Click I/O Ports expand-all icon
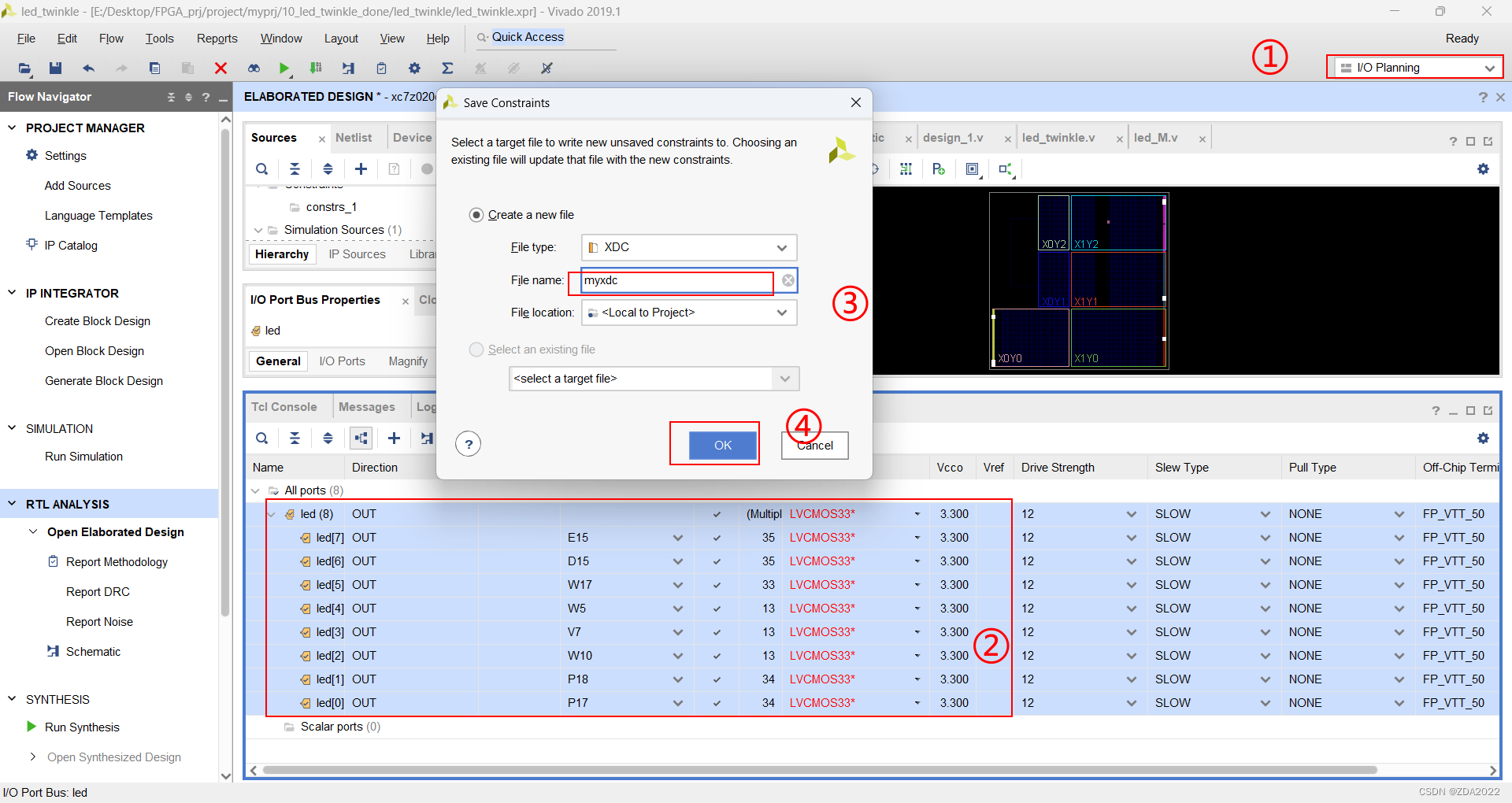This screenshot has height=803, width=1512. 328,439
